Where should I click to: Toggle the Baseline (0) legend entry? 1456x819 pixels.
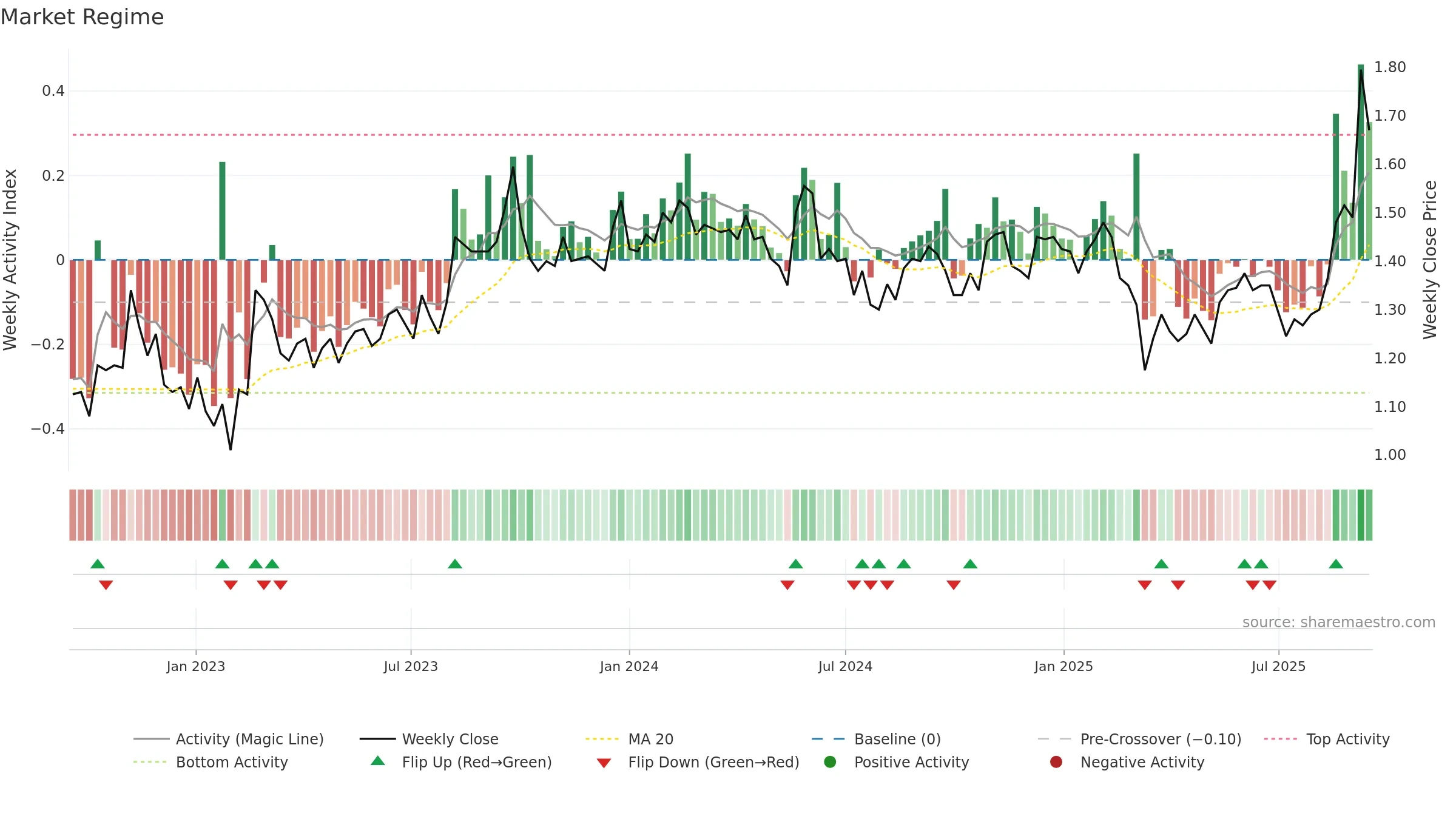point(876,739)
